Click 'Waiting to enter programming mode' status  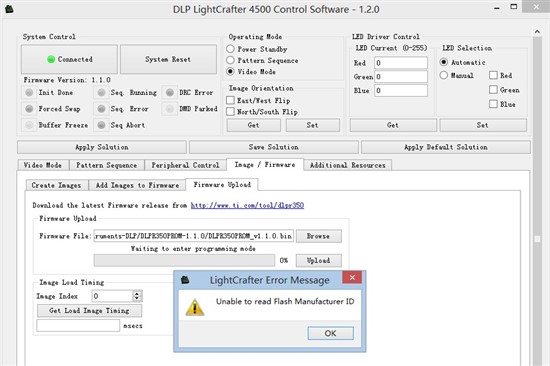[x=193, y=248]
